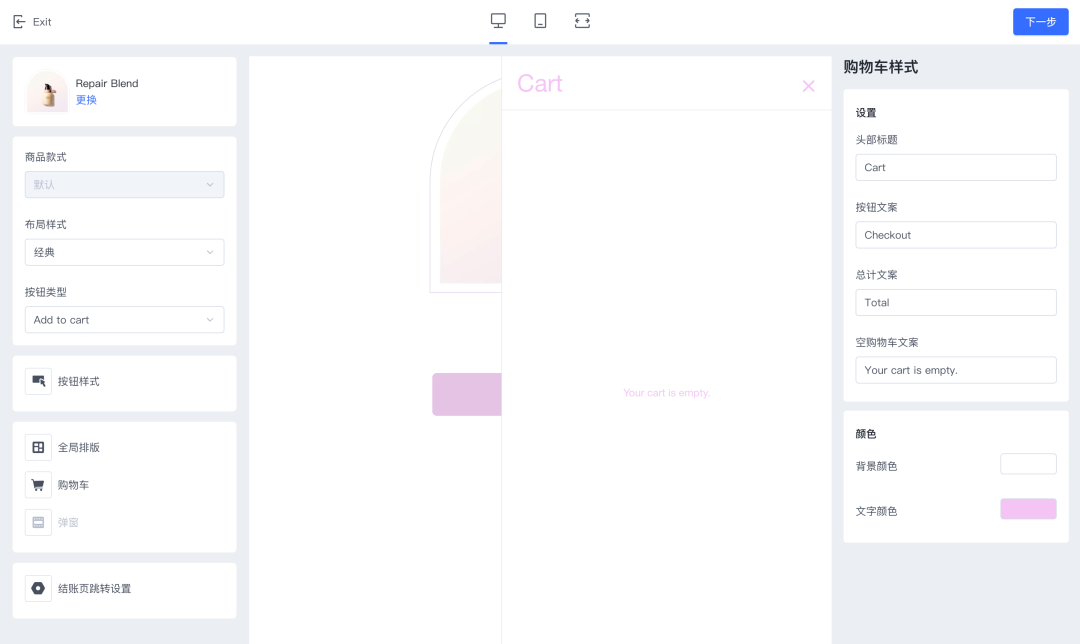The height and width of the screenshot is (644, 1080).
Task: Click the 头部标题 Cart input field
Action: (955, 167)
